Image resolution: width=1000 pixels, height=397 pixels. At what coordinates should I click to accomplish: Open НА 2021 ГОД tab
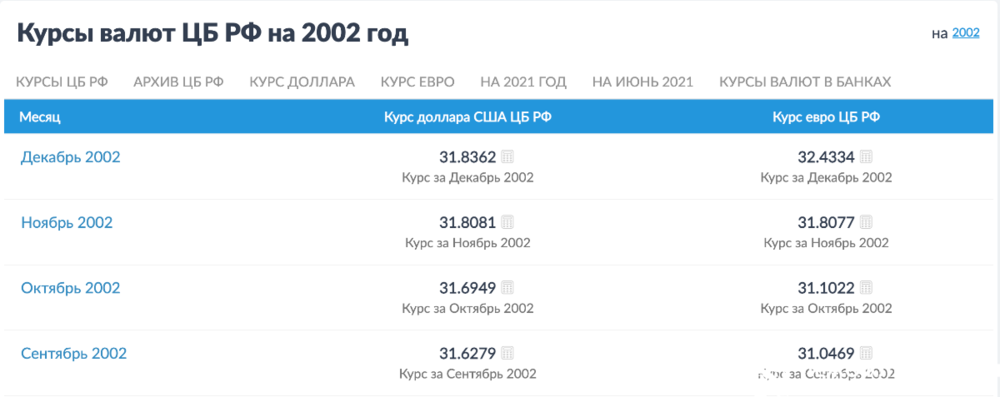tap(524, 82)
